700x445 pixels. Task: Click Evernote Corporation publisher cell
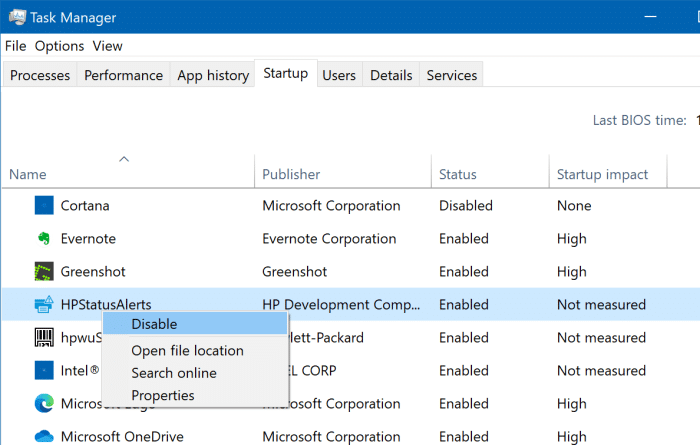coord(329,238)
